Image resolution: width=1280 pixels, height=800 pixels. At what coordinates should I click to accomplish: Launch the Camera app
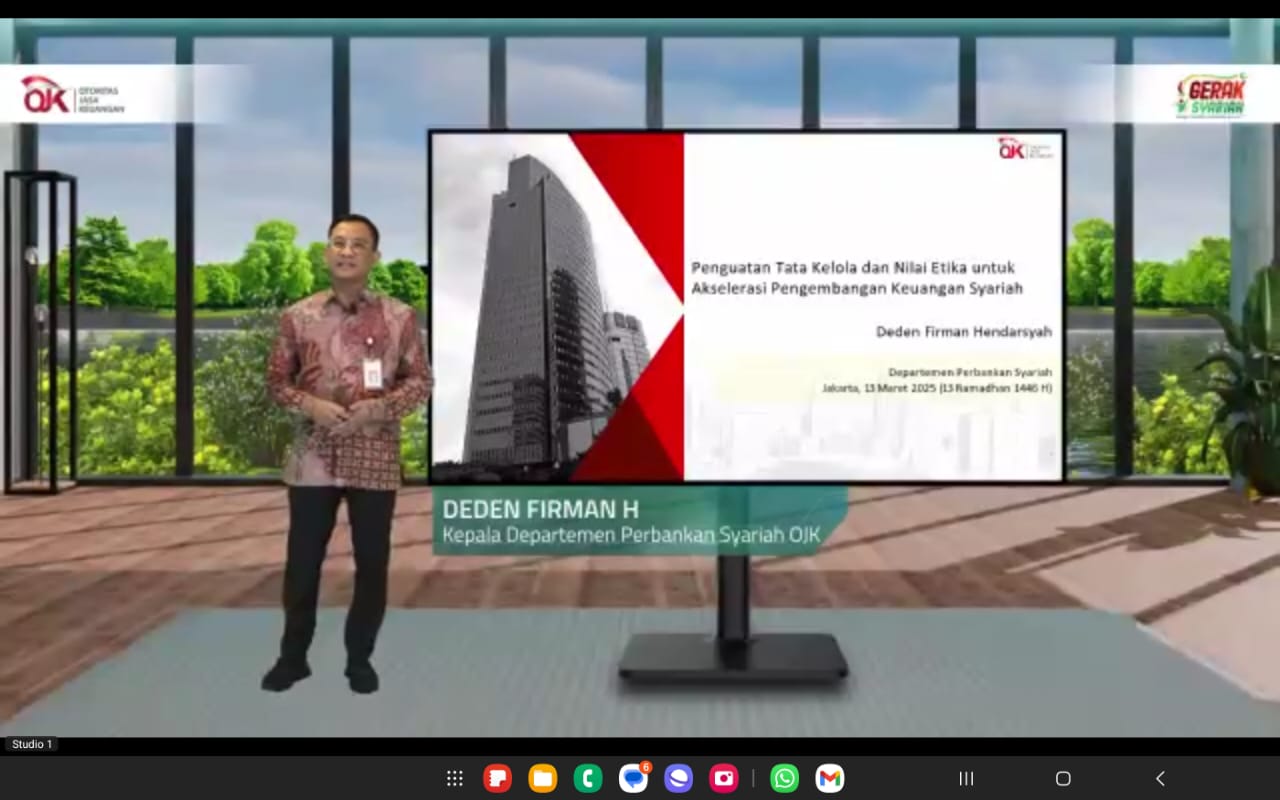click(x=723, y=778)
